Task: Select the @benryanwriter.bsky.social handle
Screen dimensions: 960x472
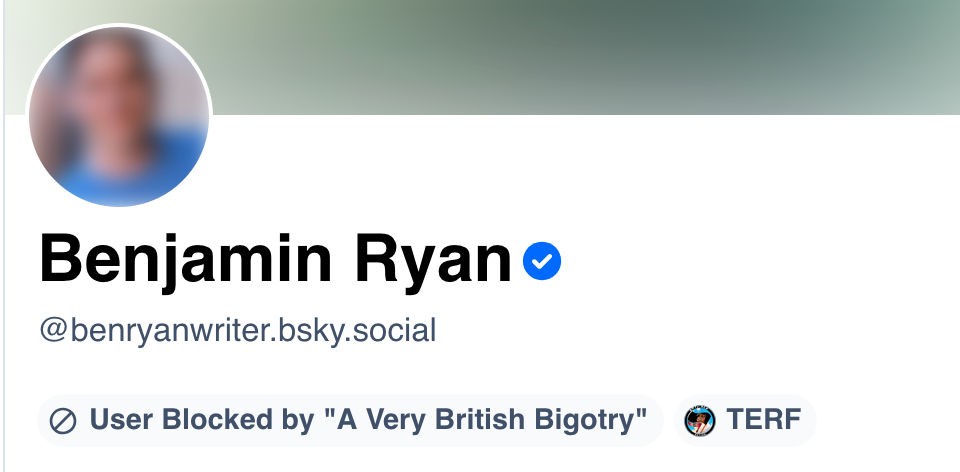Action: coord(238,330)
